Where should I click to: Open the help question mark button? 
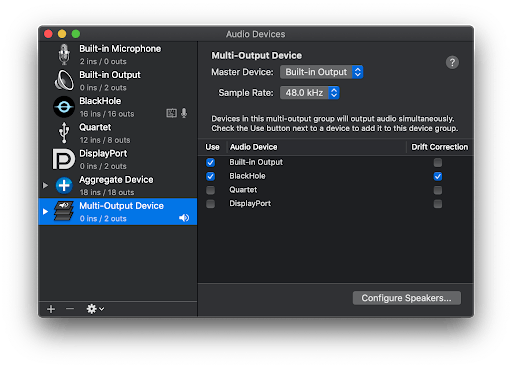[452, 62]
